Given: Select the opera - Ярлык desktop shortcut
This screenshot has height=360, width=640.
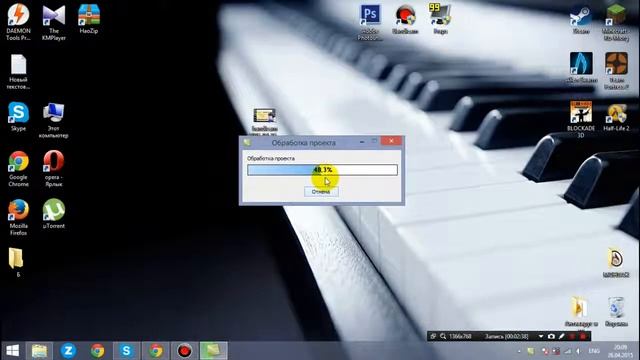Looking at the screenshot, I should pyautogui.click(x=53, y=169).
